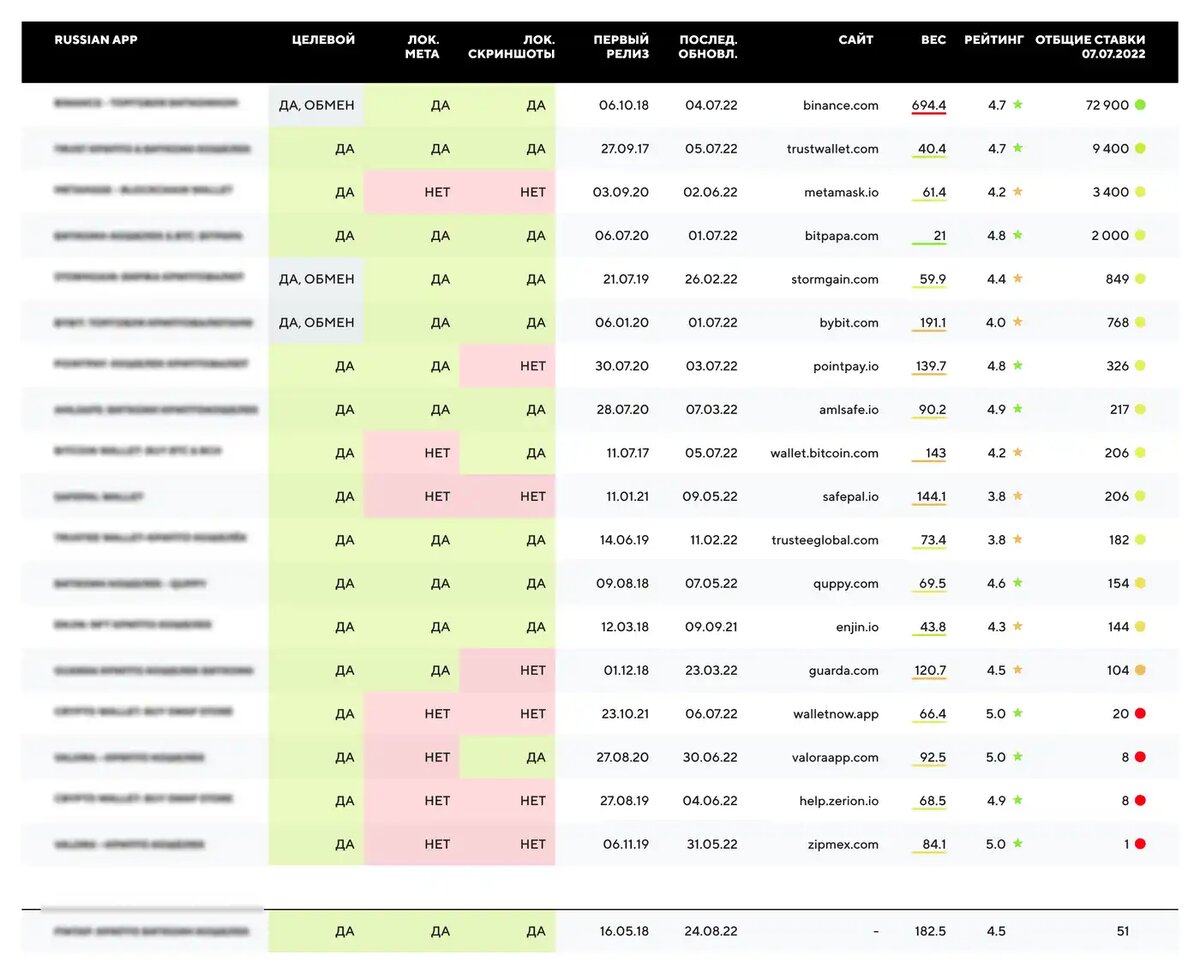Select the 51 total in the bottom row
1200x974 pixels.
(x=1123, y=931)
